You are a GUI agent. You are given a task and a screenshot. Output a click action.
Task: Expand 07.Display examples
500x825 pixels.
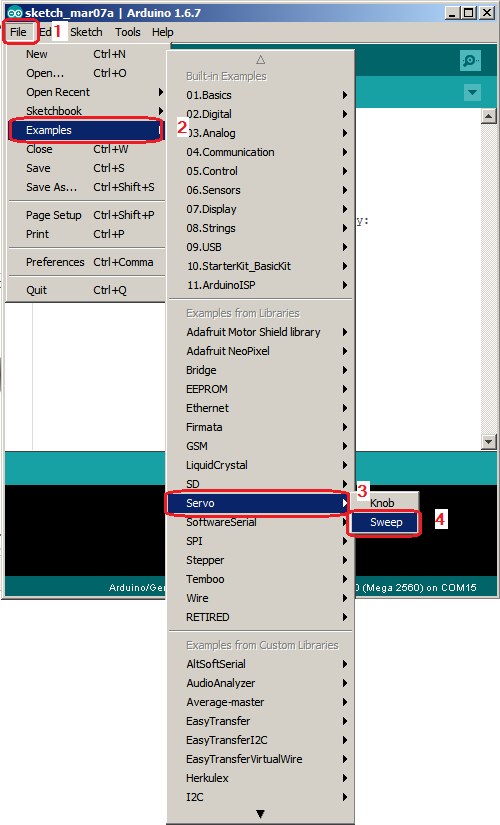click(261, 209)
